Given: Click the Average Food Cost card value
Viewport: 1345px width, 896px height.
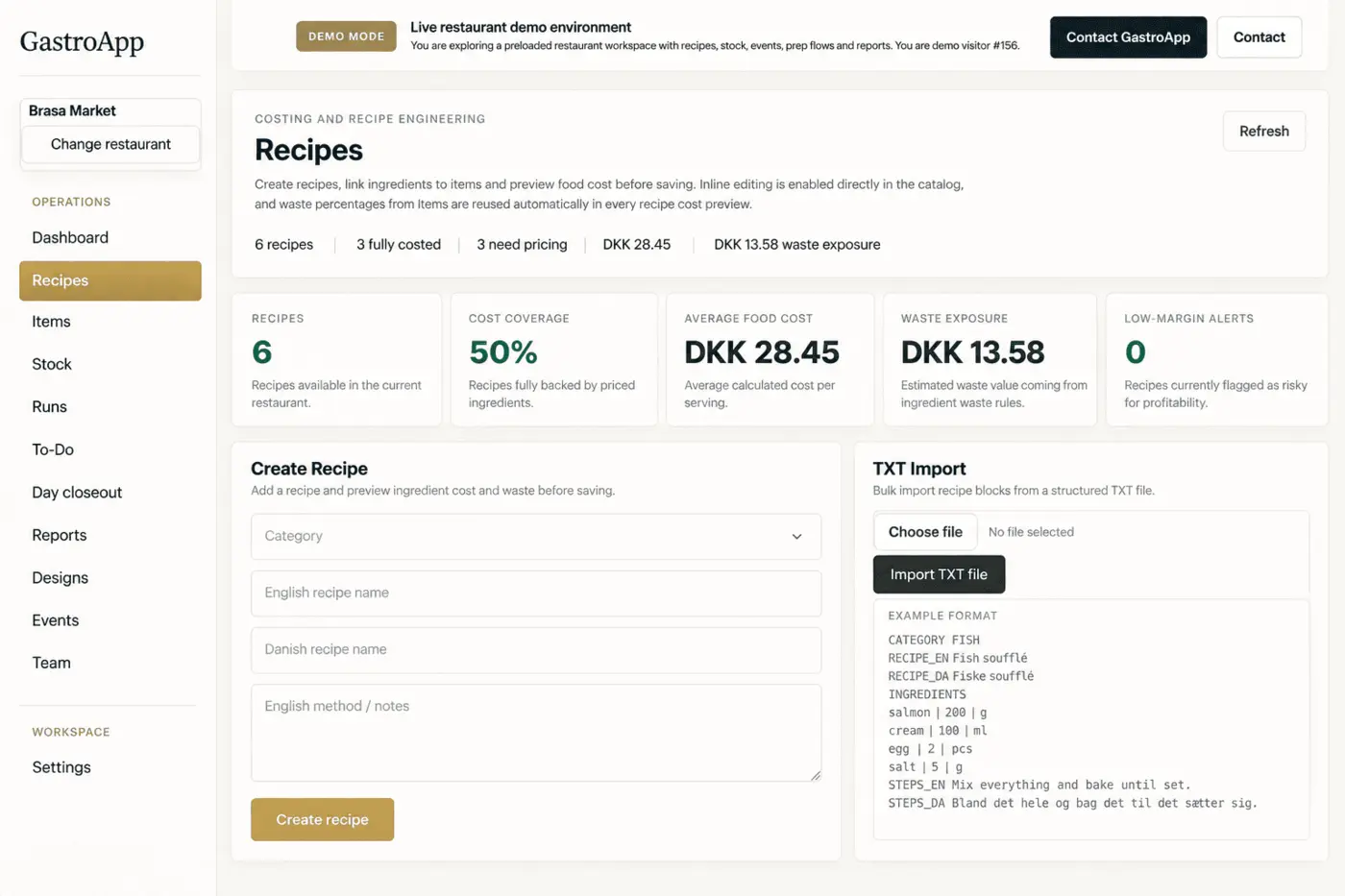Looking at the screenshot, I should (x=762, y=352).
